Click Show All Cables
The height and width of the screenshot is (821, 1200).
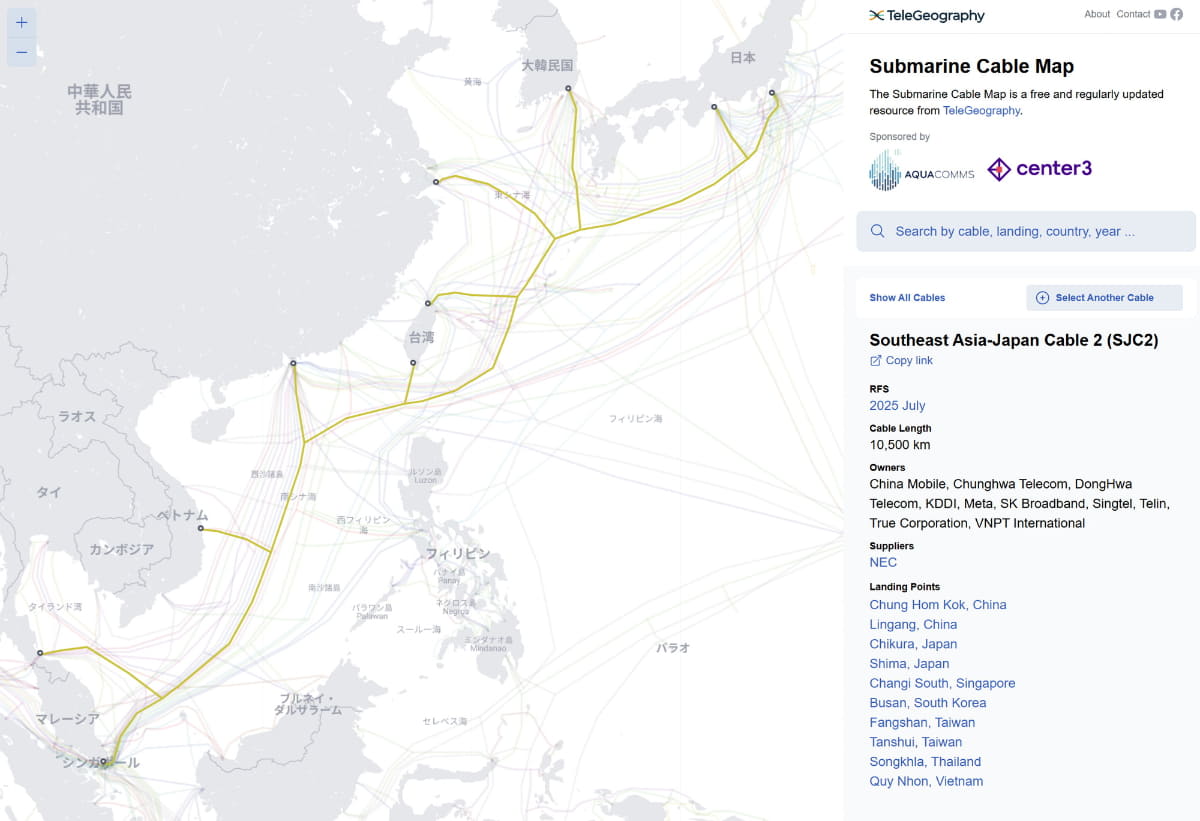[907, 297]
